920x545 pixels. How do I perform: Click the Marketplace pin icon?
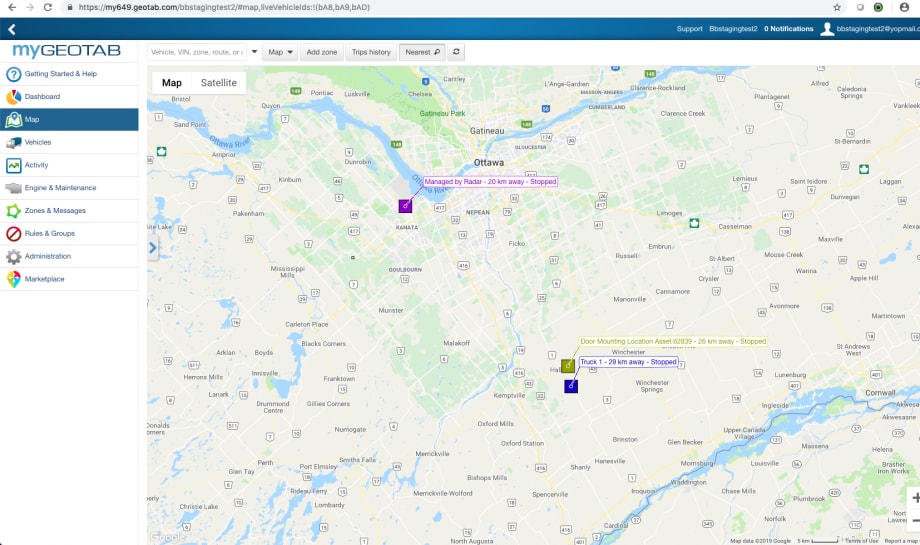[13, 279]
